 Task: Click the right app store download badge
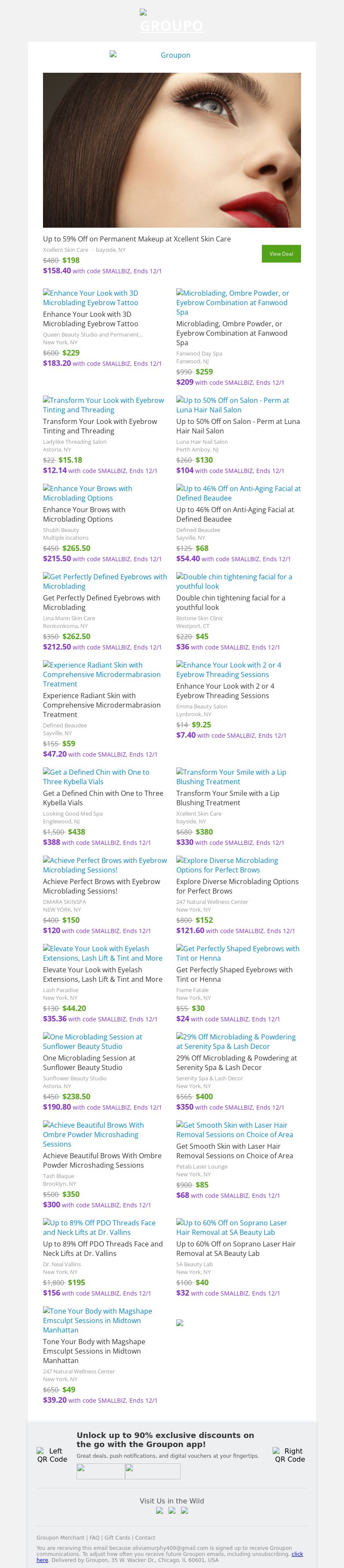click(153, 1471)
